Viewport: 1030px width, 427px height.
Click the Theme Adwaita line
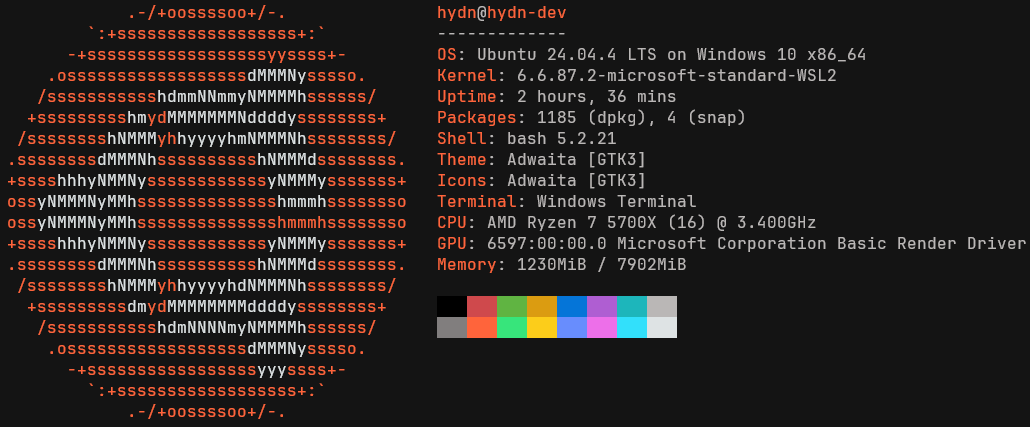541,159
